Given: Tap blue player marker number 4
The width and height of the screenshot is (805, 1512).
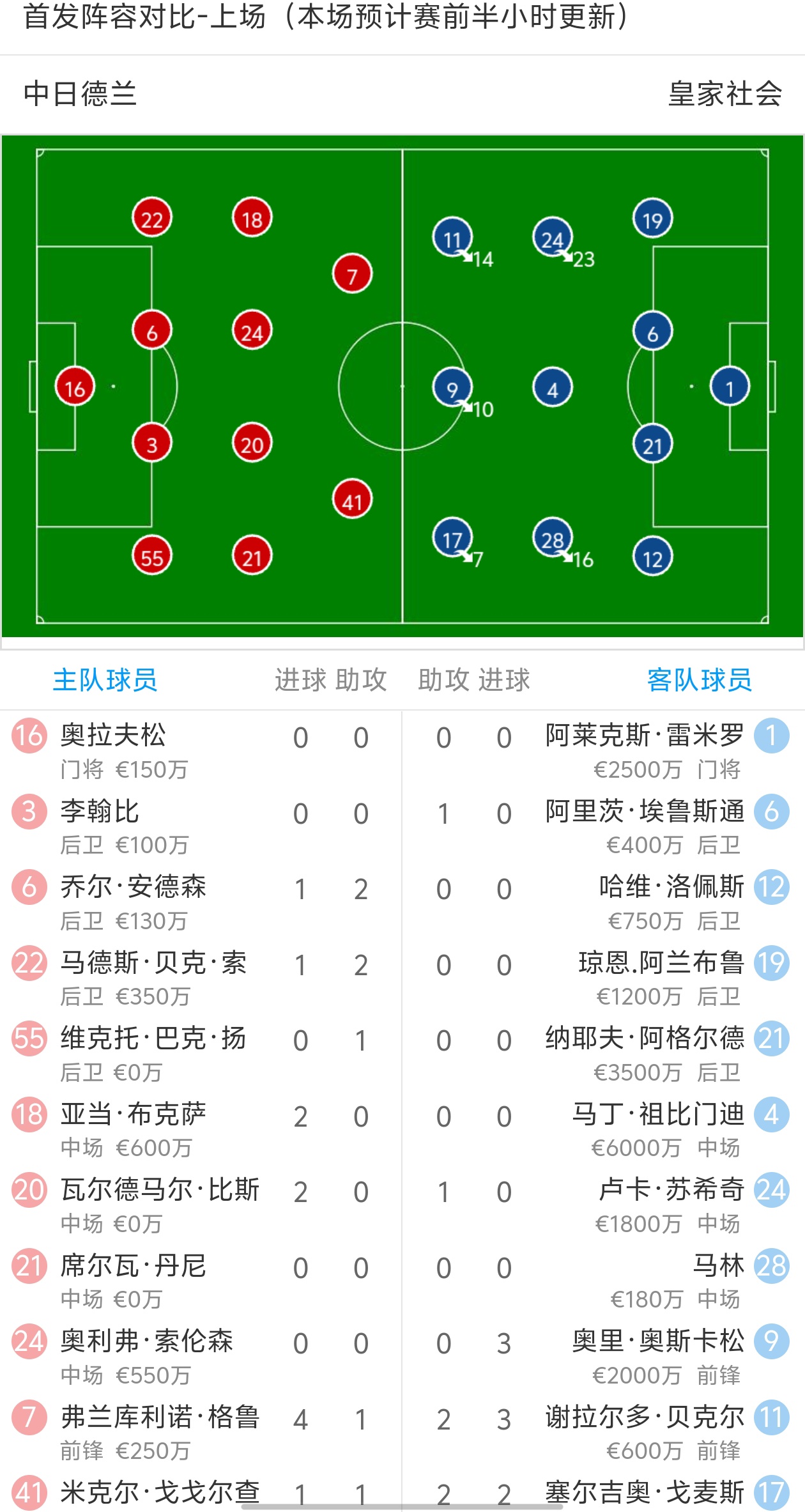Looking at the screenshot, I should (x=553, y=389).
